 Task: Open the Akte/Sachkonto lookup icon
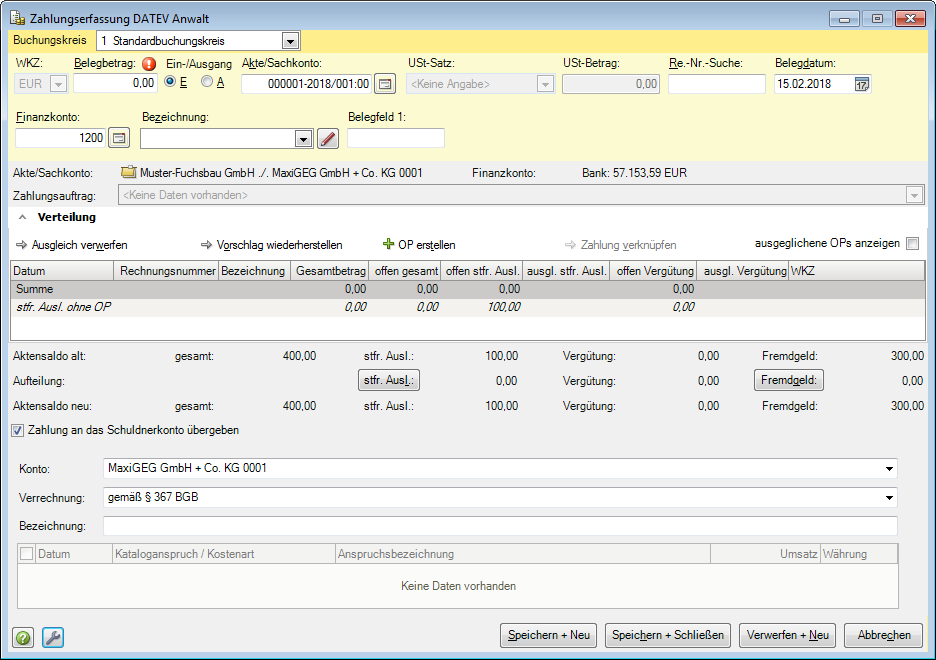point(385,84)
